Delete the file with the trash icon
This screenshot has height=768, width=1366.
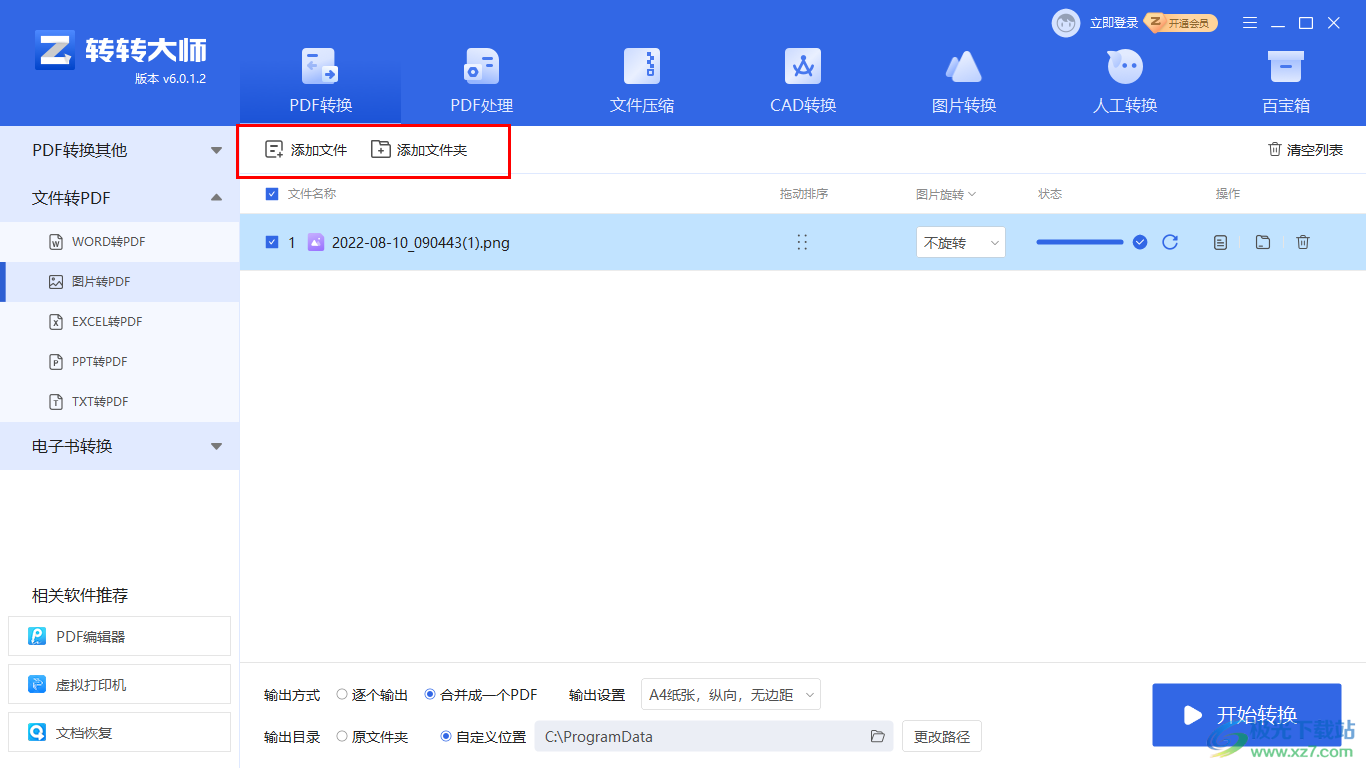click(1302, 242)
